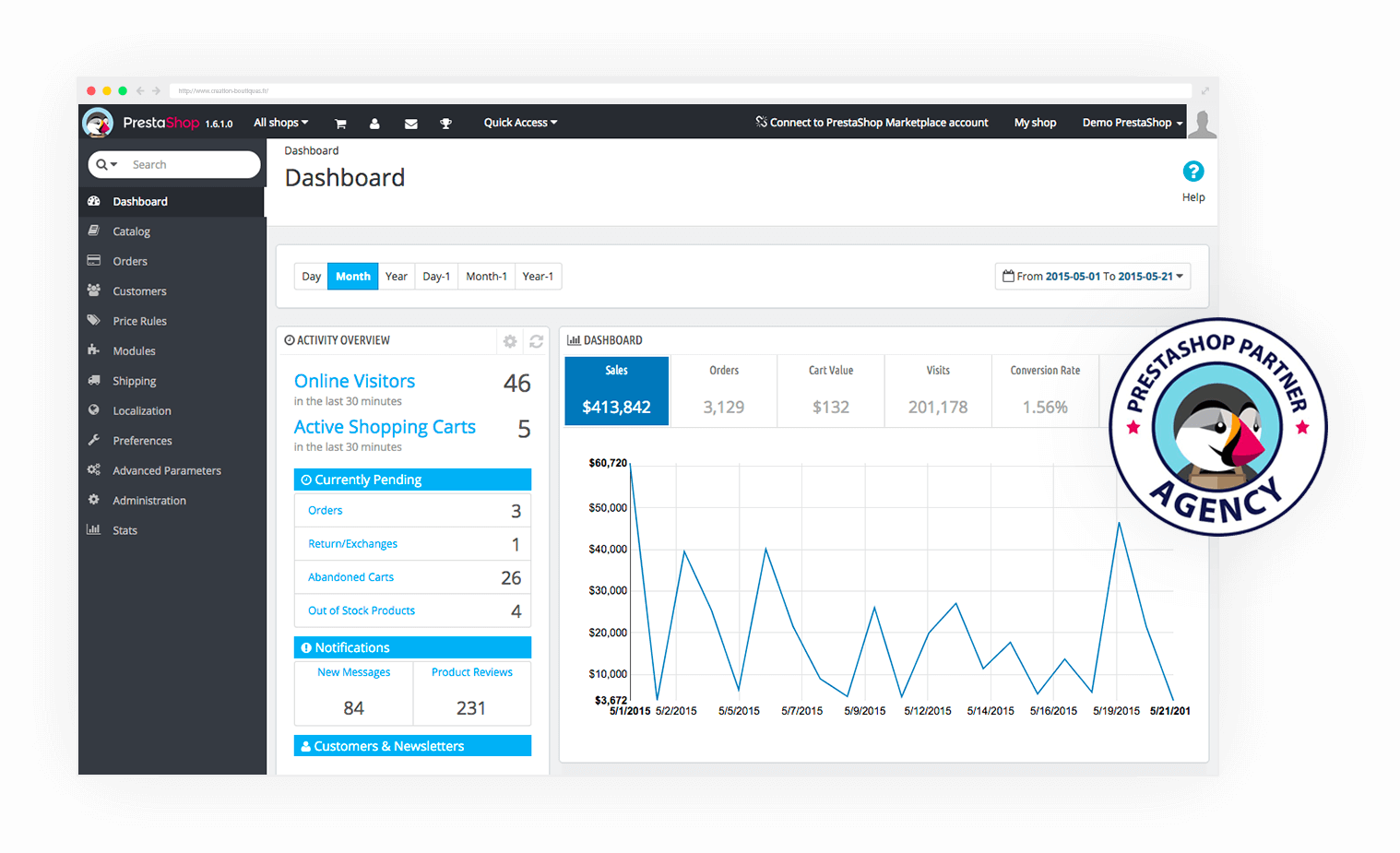Viewport: 1400px width, 853px height.
Task: Click the Orders credit card icon in sidebar
Action: 94,261
